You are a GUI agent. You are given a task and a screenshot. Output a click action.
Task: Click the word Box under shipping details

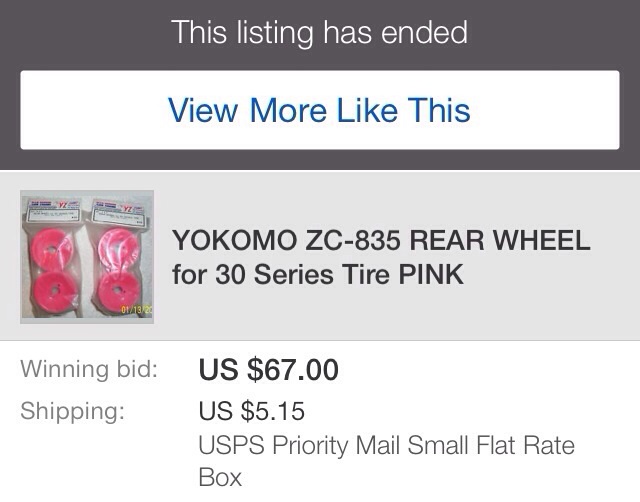(x=220, y=478)
